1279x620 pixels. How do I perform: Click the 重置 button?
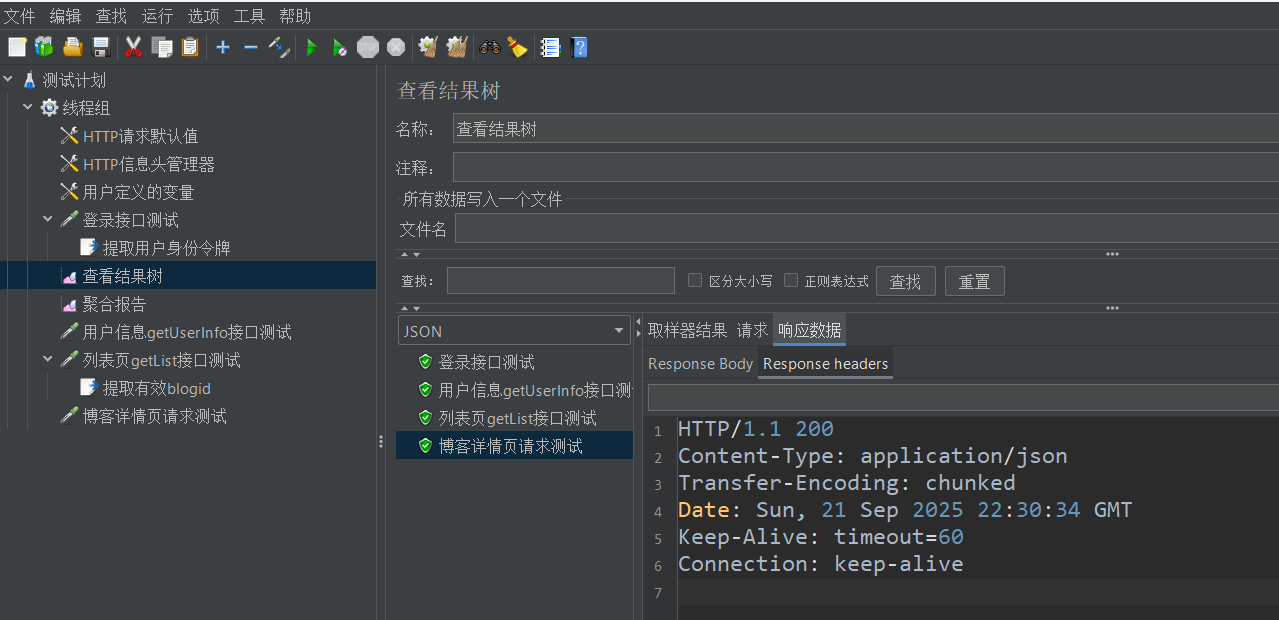click(x=974, y=281)
